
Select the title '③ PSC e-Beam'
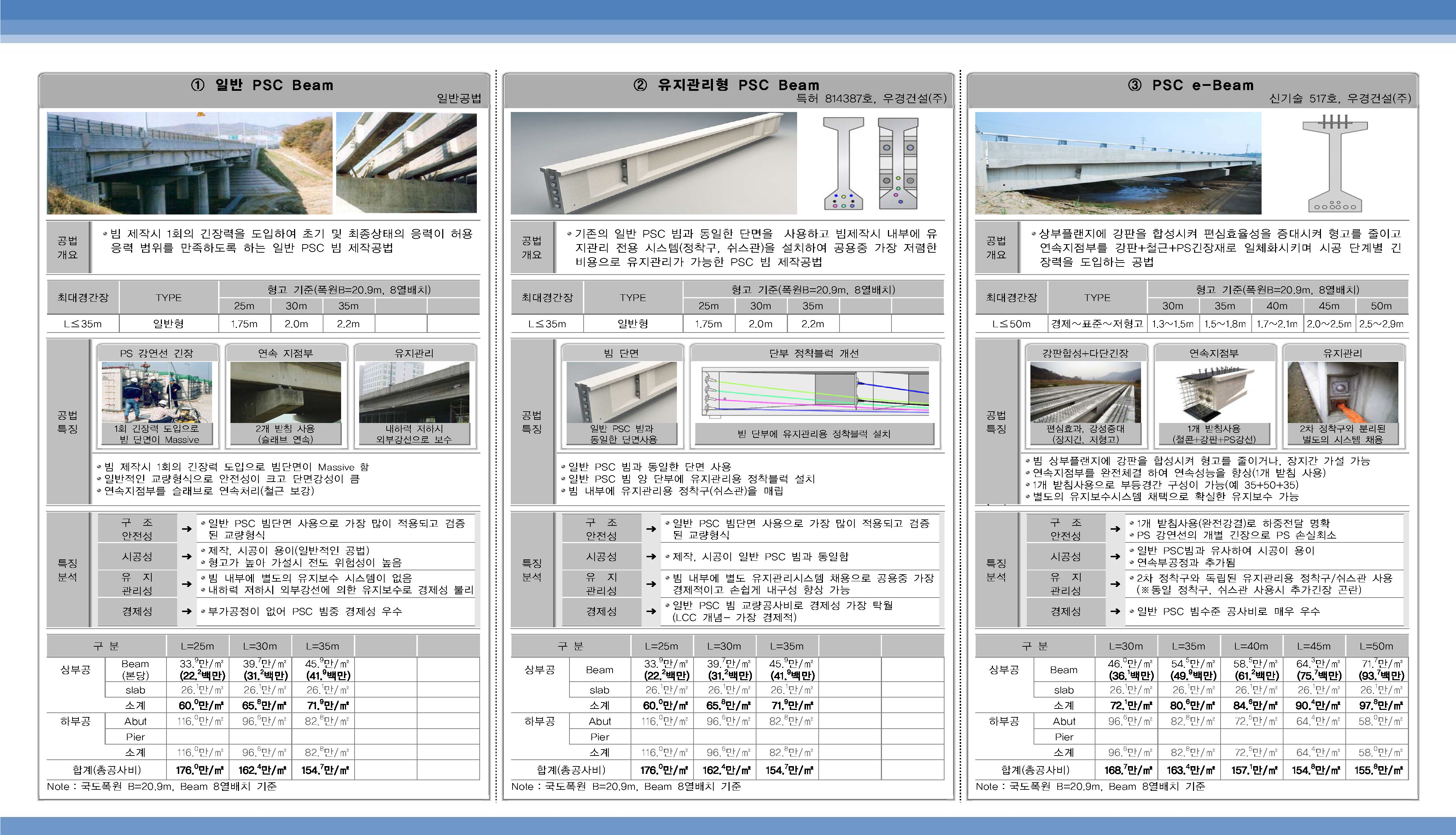[1192, 85]
